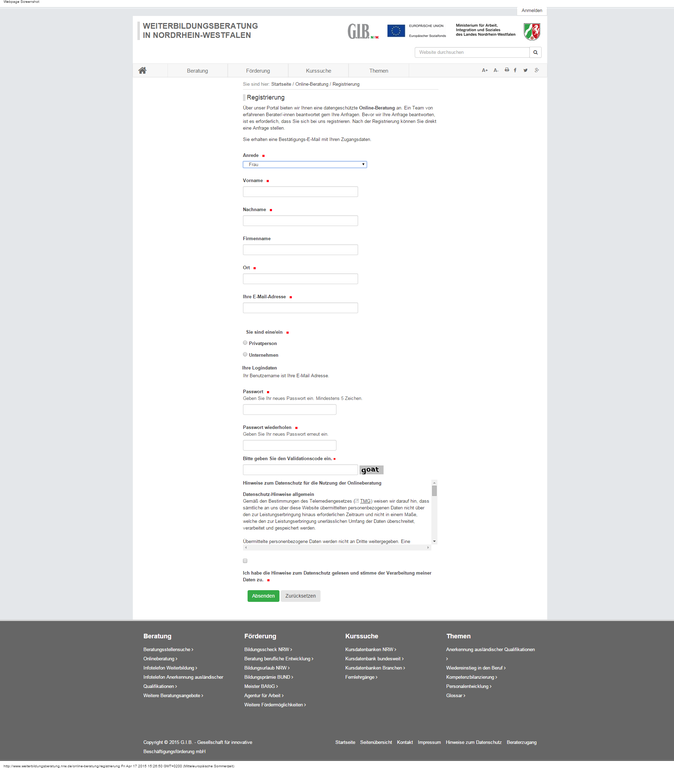The height and width of the screenshot is (768, 674).
Task: Open the Kurssuche menu
Action: (x=318, y=71)
